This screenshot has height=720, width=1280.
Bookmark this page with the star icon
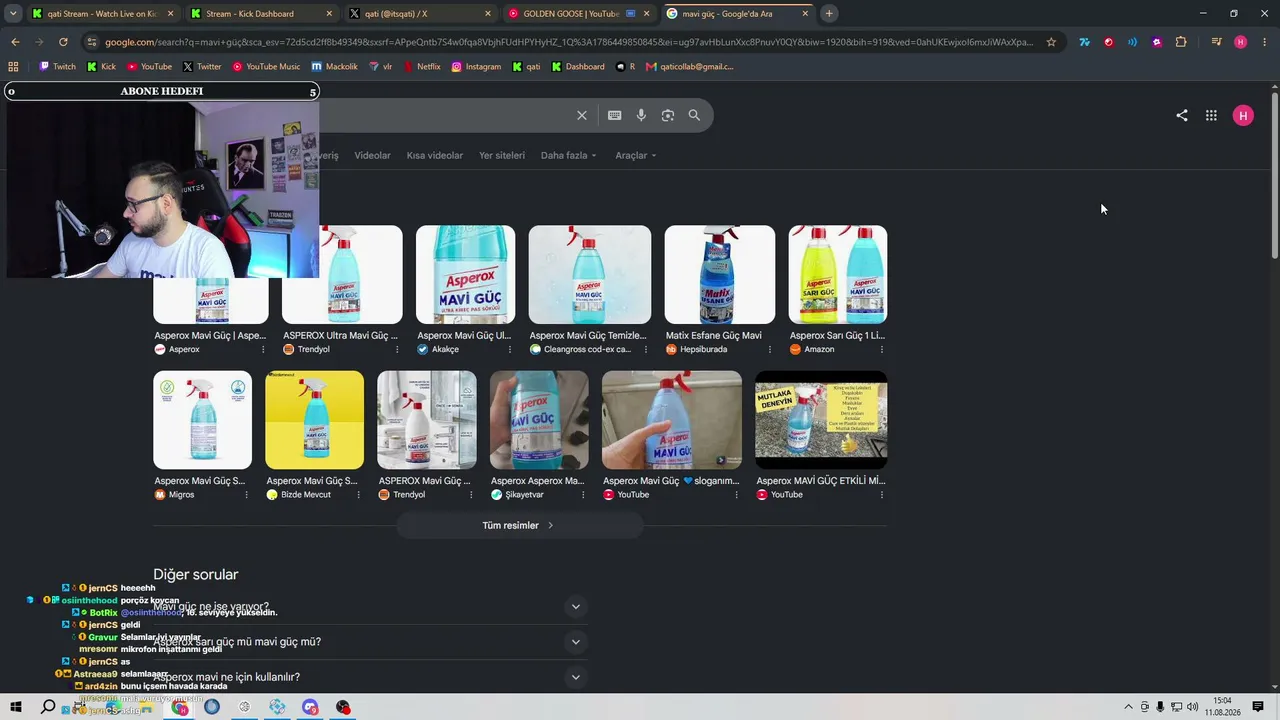point(1051,42)
